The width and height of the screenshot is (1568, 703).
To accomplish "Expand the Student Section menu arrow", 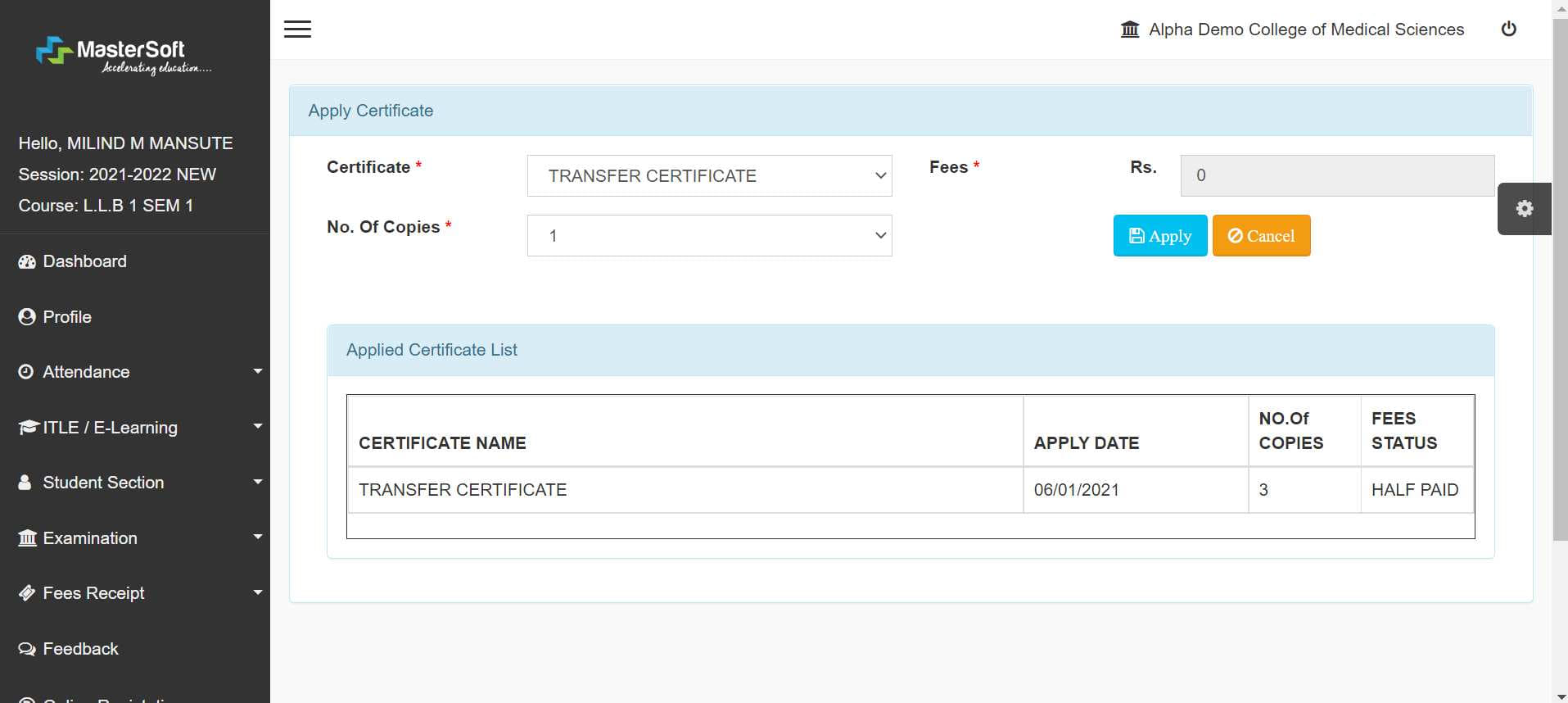I will (257, 482).
